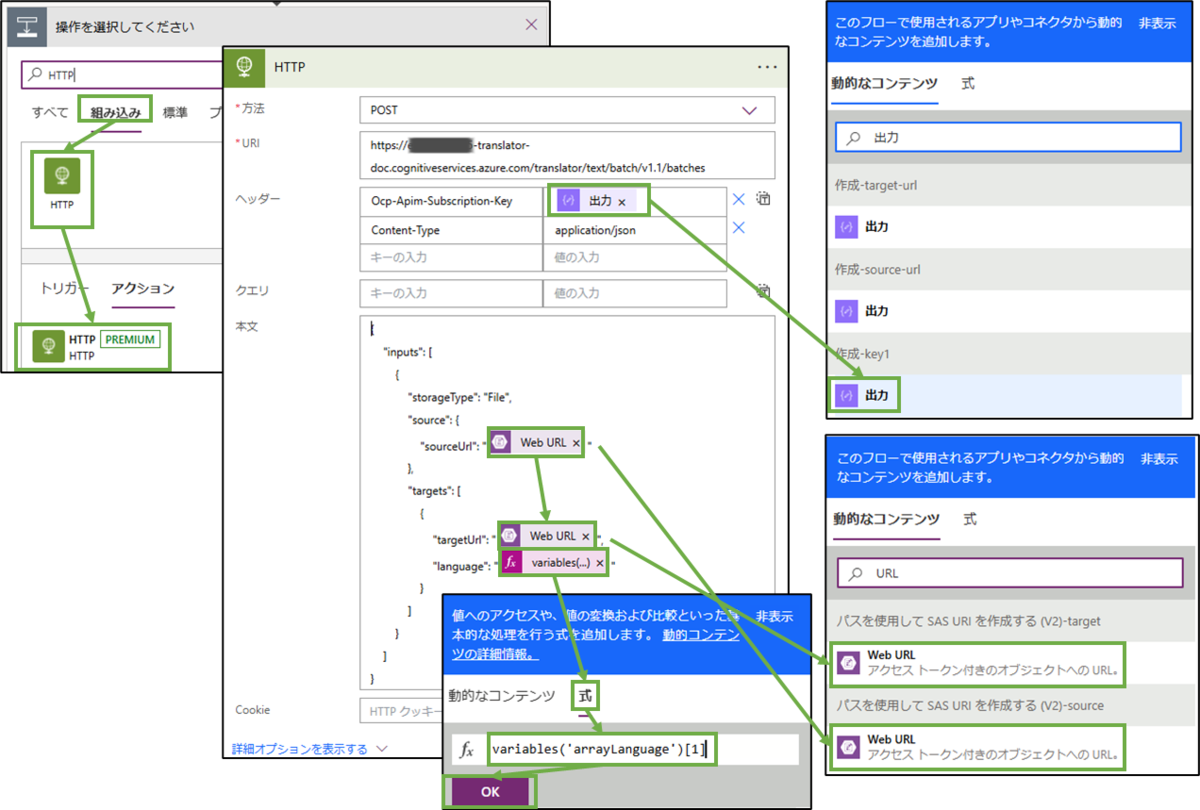Confirm the expression with the OK button

click(x=489, y=792)
